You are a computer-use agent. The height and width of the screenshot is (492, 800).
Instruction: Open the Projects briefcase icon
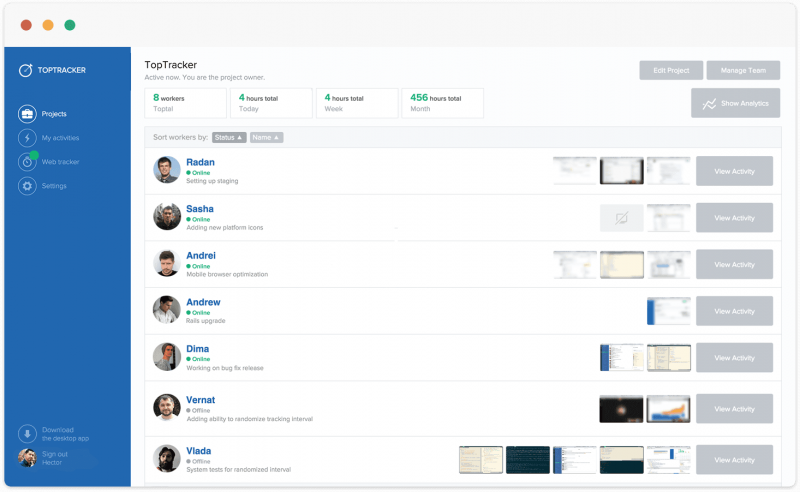click(x=27, y=114)
